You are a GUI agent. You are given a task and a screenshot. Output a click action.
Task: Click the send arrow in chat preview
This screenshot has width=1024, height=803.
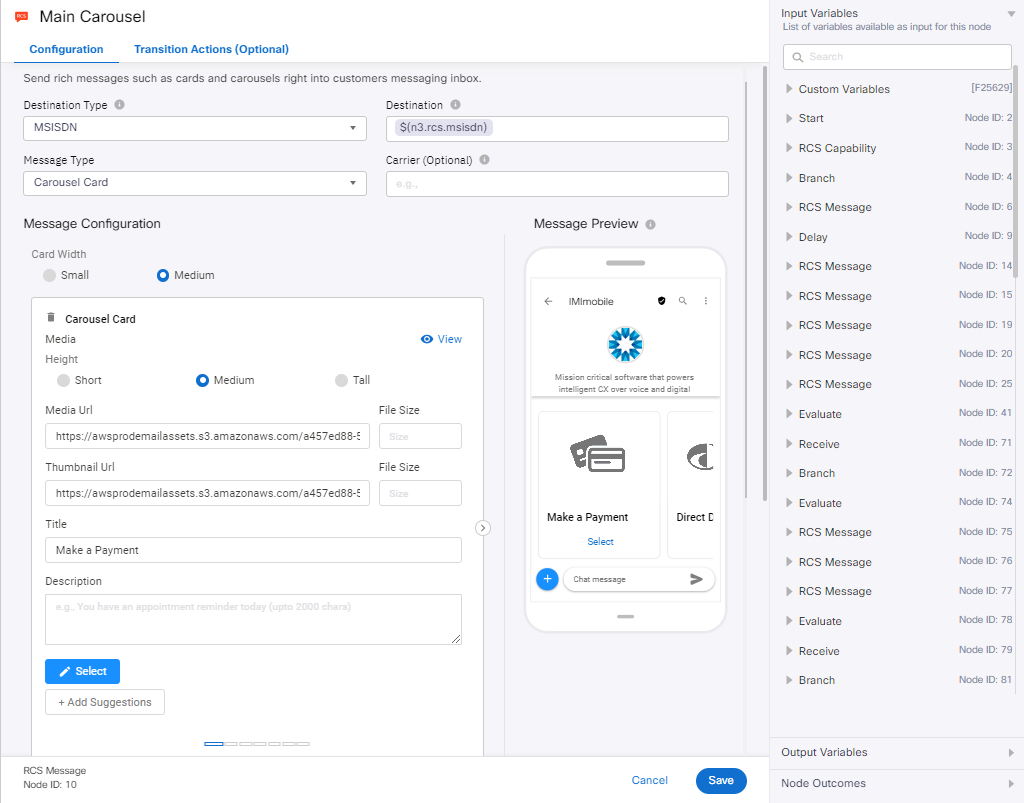tap(697, 579)
